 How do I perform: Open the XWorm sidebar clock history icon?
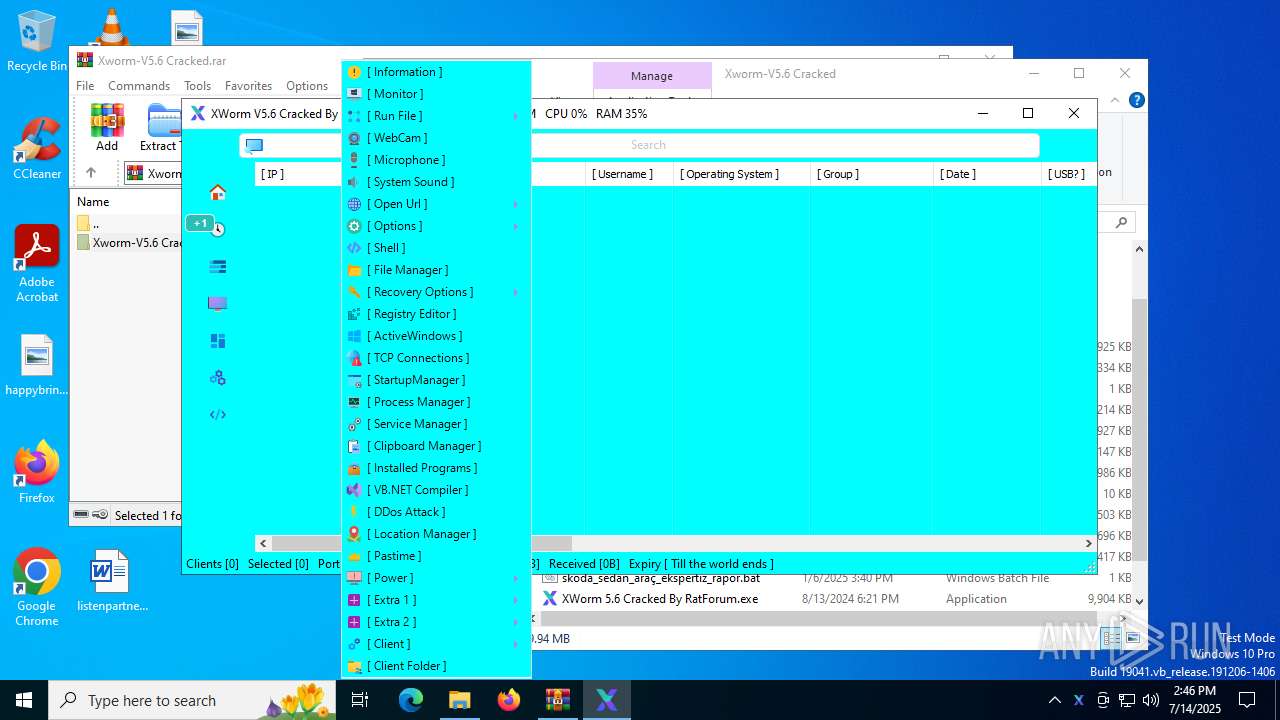click(x=218, y=229)
